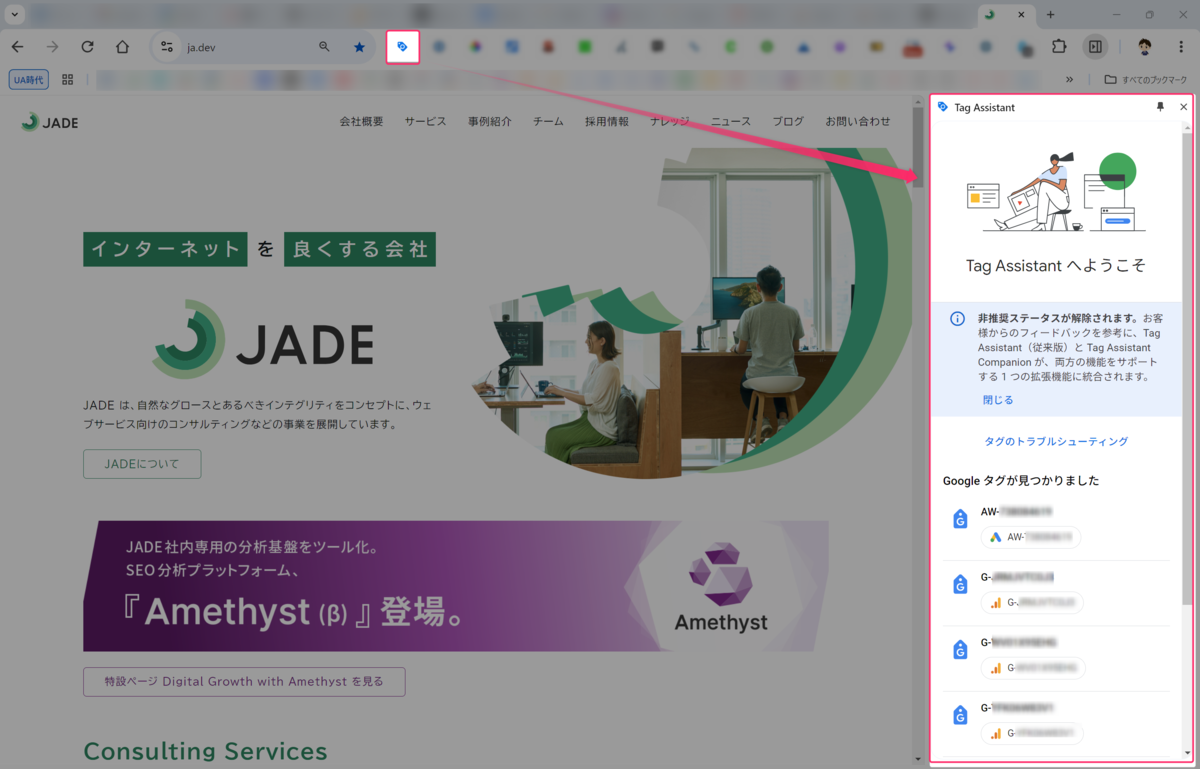1200x769 pixels.
Task: Click the Google Ads AW- chip
Action: 1031,538
